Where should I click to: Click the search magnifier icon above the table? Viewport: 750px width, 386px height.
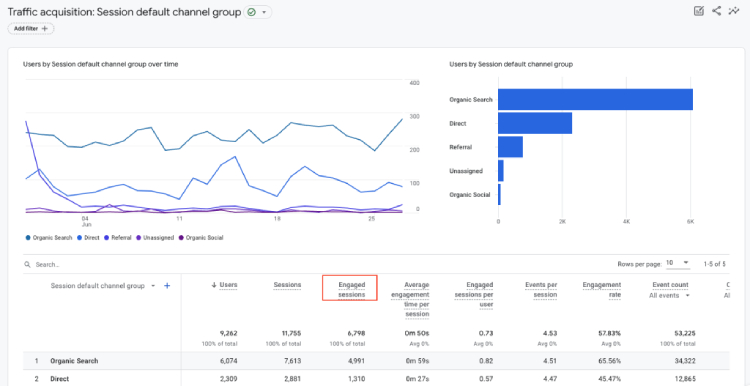[x=27, y=265]
